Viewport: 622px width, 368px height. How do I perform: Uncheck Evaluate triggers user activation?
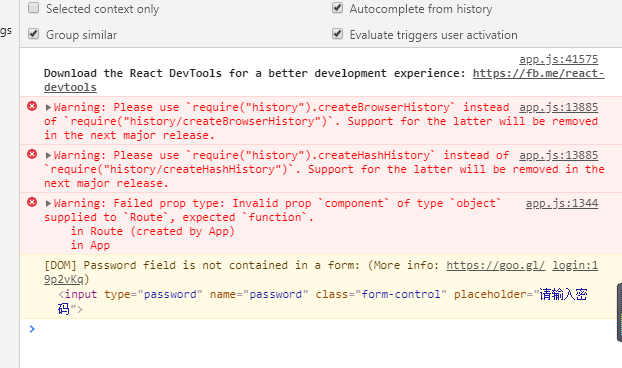click(x=338, y=34)
